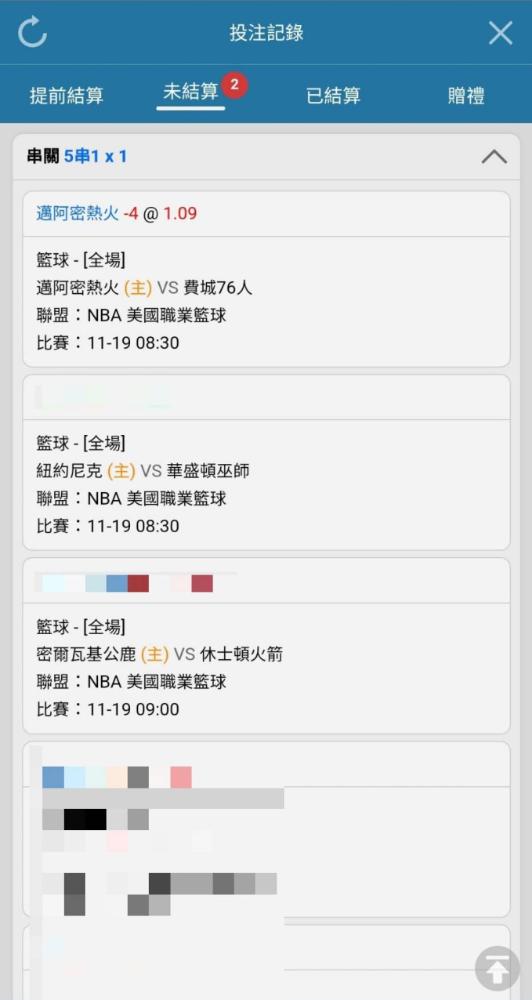Open the 已結算 tab

(333, 96)
